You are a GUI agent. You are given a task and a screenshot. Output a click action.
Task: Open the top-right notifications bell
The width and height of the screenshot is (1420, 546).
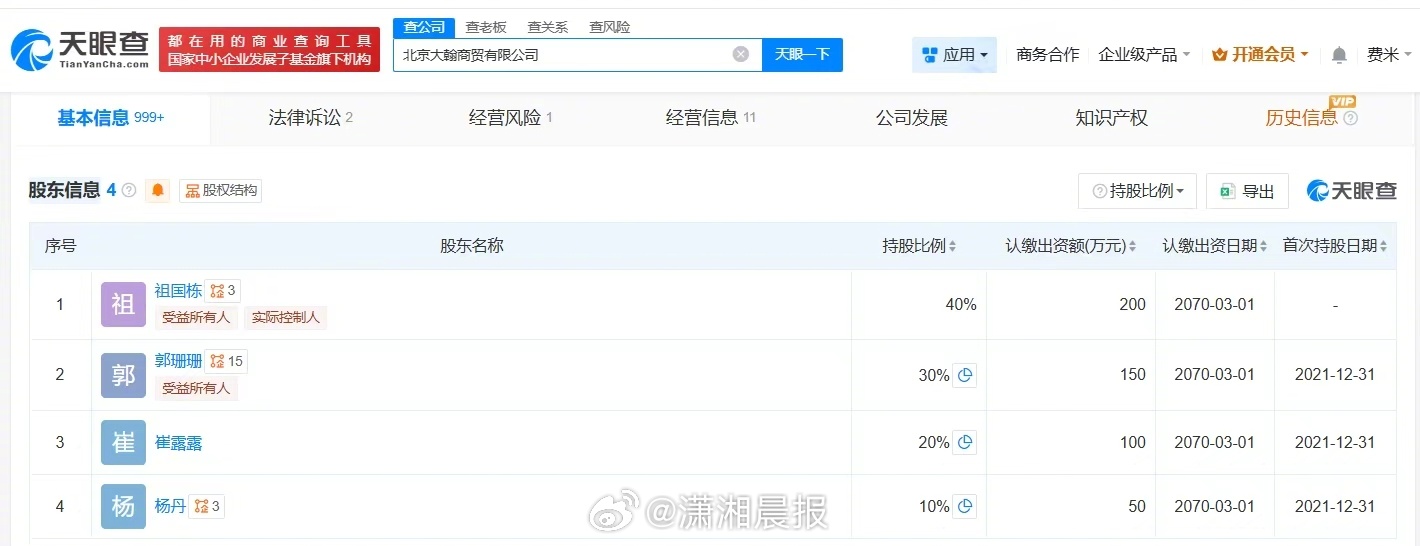coord(1339,55)
